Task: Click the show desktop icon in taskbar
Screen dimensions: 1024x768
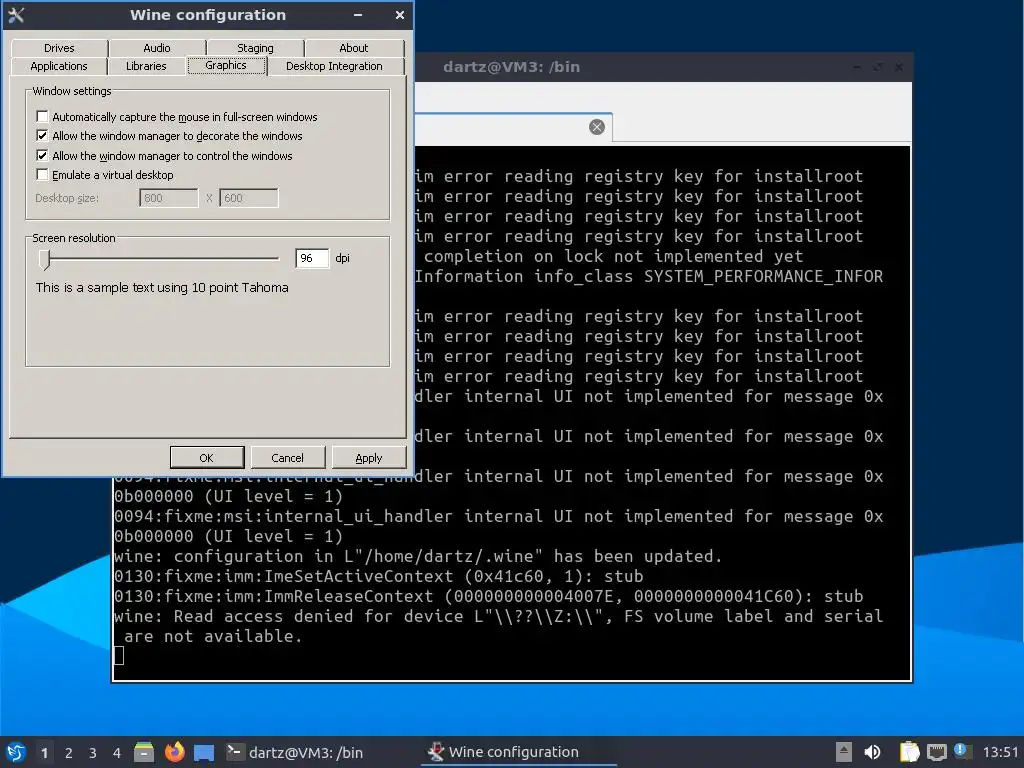Action: click(204, 752)
